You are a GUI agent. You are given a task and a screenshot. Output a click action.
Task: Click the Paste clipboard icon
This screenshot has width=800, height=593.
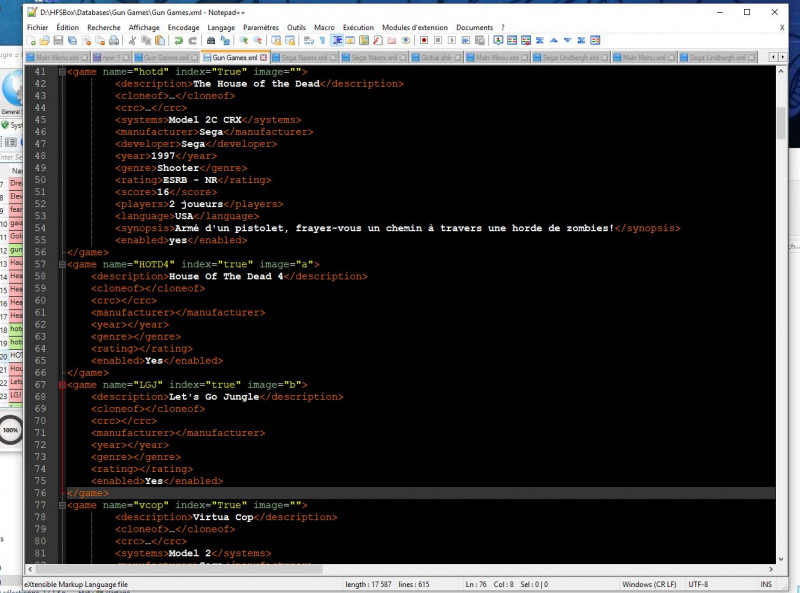click(160, 40)
